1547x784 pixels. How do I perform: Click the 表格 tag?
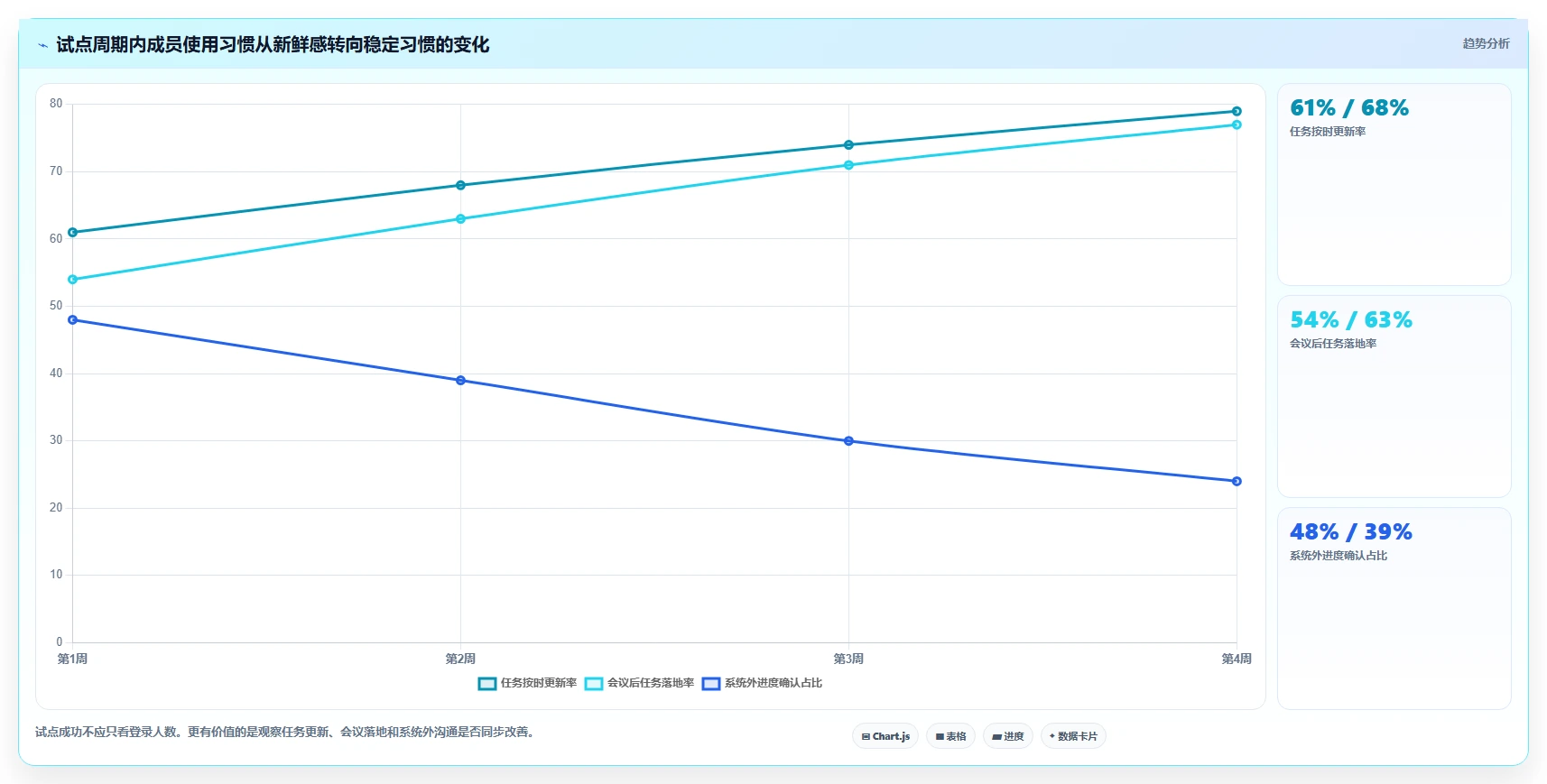click(x=950, y=736)
